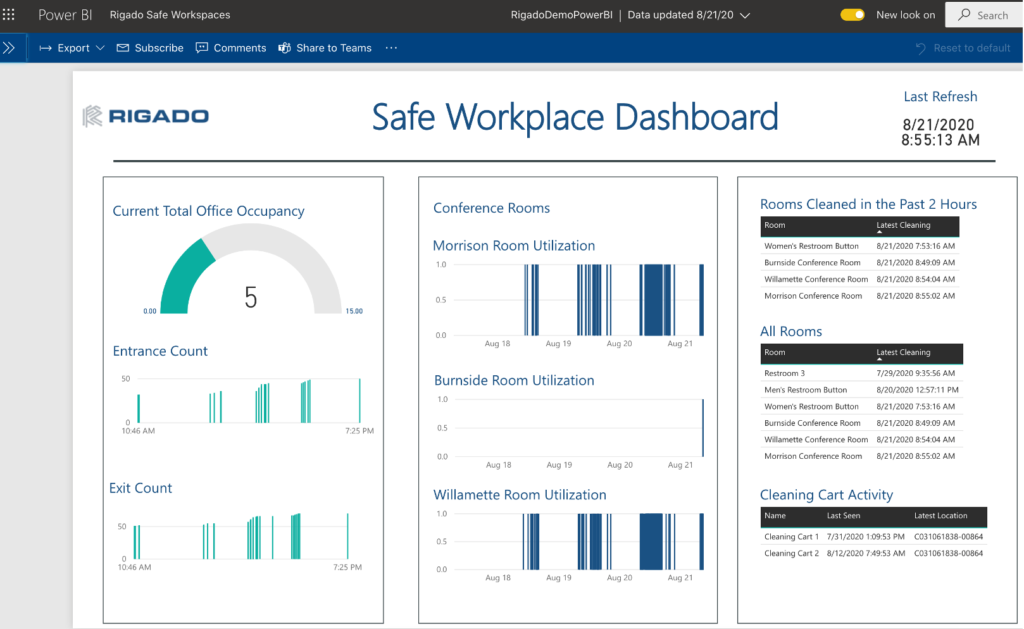Sort All Rooms table by Latest Cleaning

[x=903, y=353]
